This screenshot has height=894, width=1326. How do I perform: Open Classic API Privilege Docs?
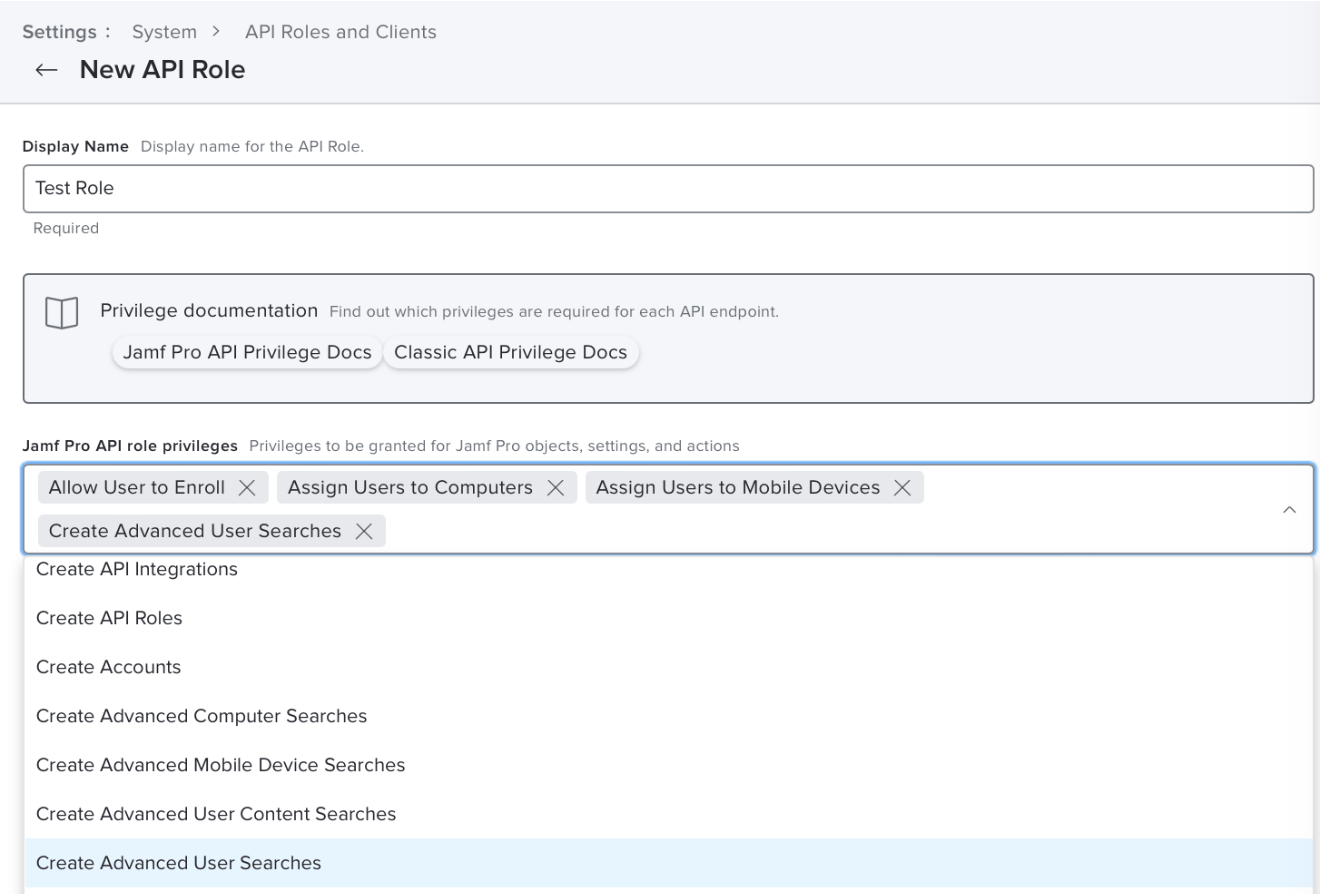(511, 352)
